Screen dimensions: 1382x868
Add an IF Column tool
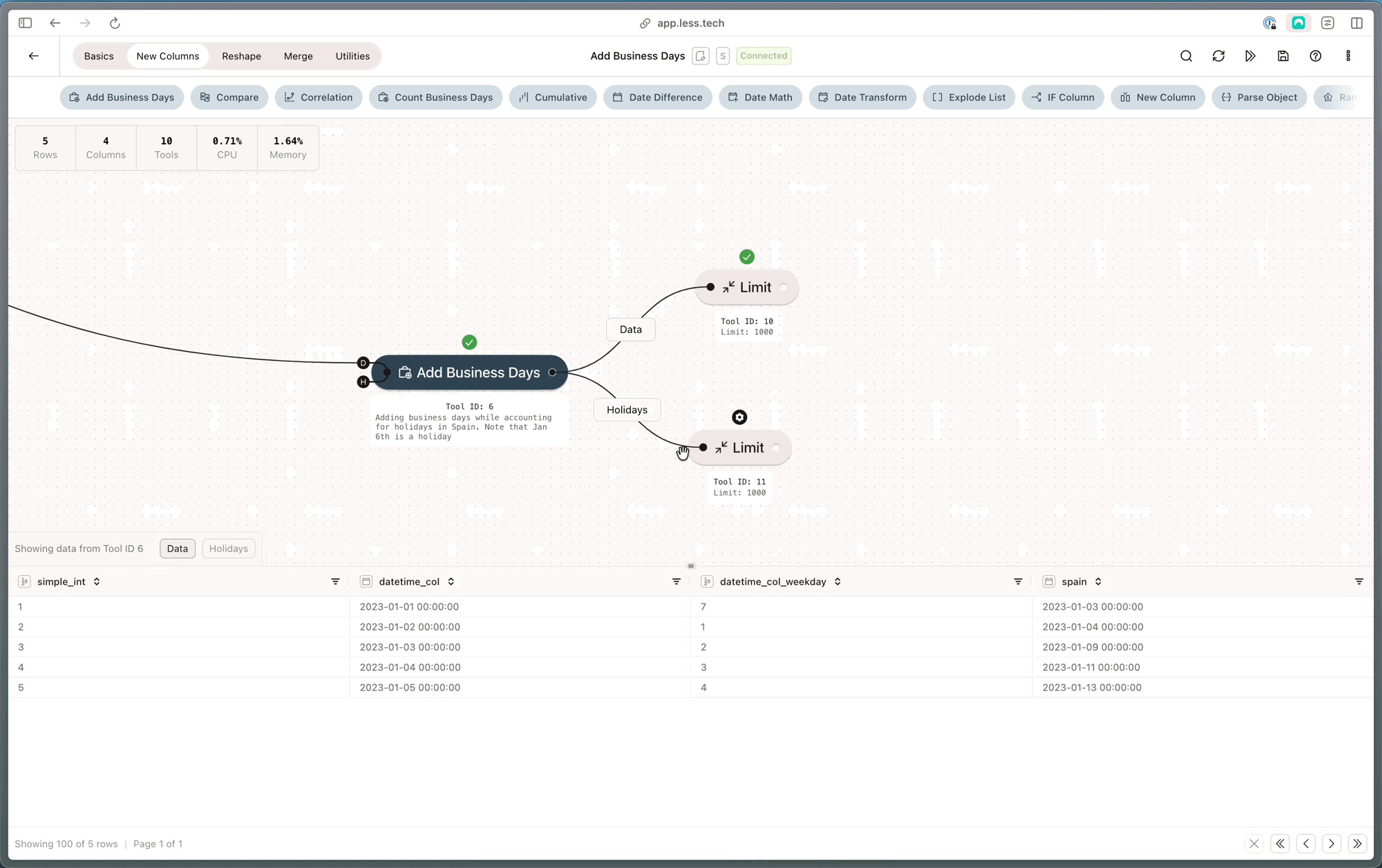click(1063, 97)
